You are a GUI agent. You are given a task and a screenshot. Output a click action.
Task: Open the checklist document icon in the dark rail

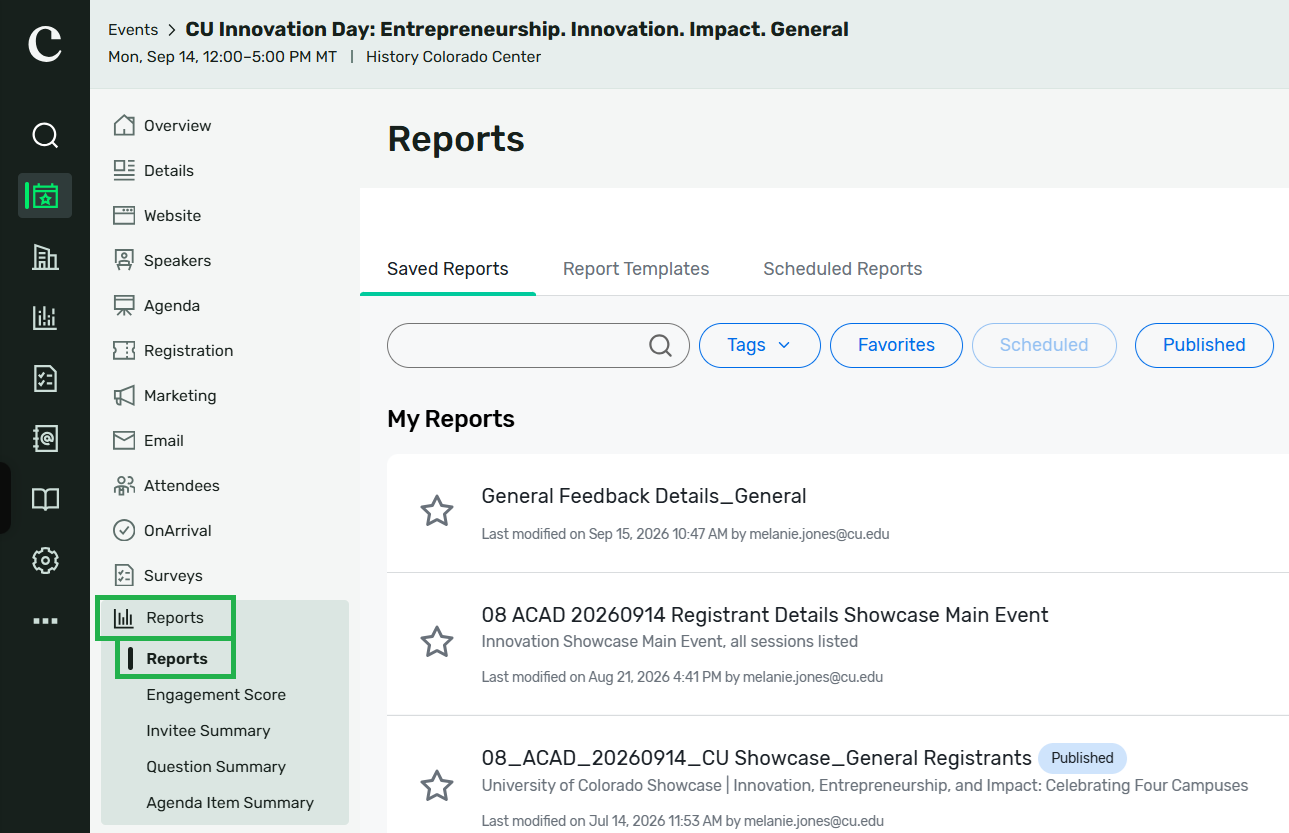tap(45, 378)
